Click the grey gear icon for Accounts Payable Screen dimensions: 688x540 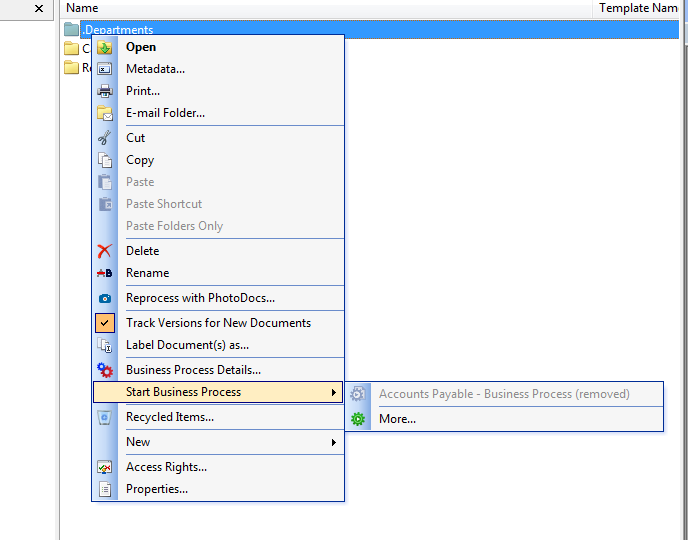coord(358,394)
